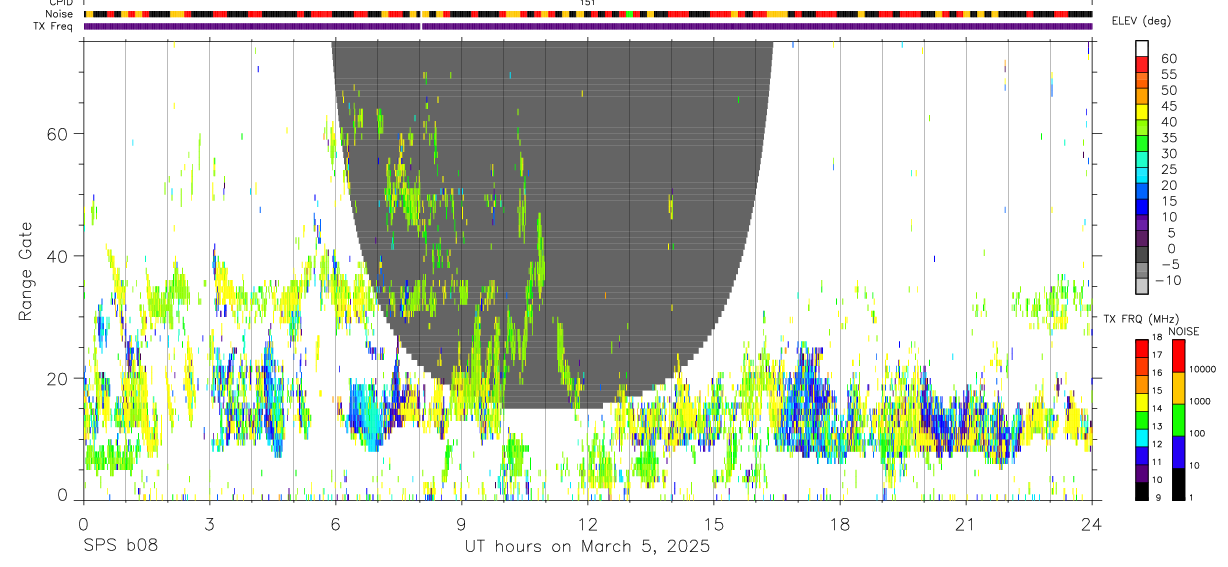The image size is (1228, 567).
Task: Click x-axis tick label '18'
Action: pyautogui.click(x=840, y=524)
